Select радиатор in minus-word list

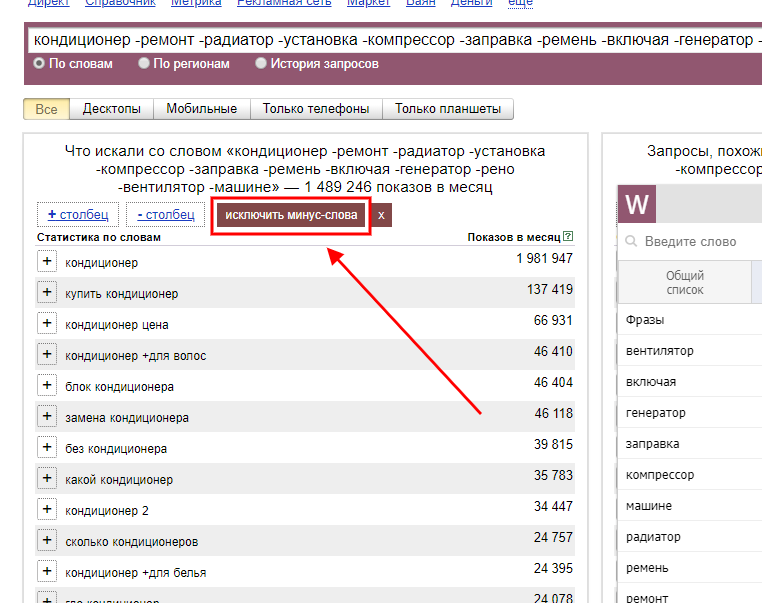click(690, 537)
